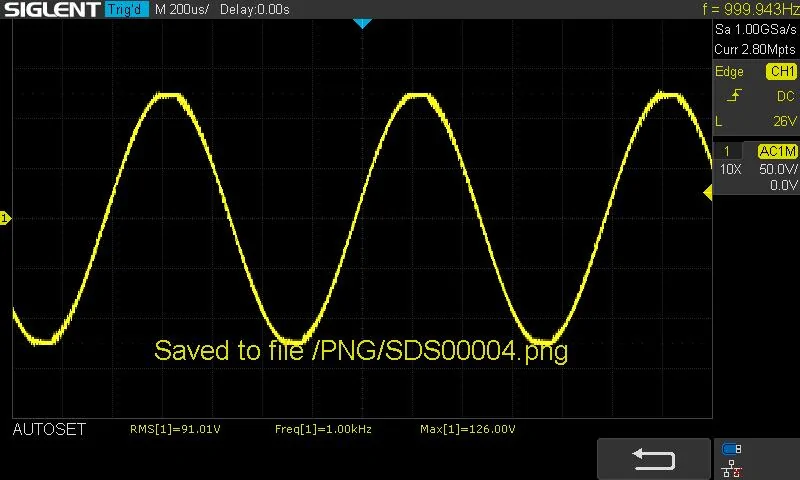Viewport: 800px width, 480px height.
Task: Click the trigger level 26V value
Action: [x=785, y=121]
